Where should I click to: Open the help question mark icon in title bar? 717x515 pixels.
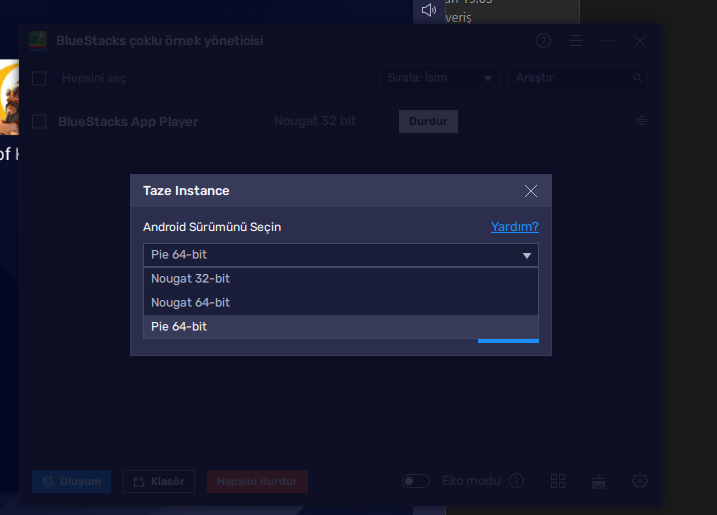[543, 41]
